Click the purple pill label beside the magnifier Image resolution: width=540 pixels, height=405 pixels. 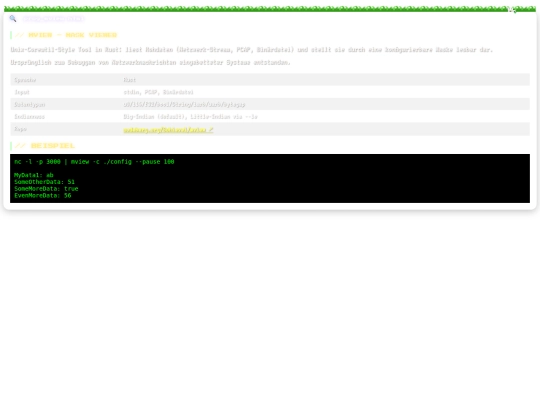(54, 19)
